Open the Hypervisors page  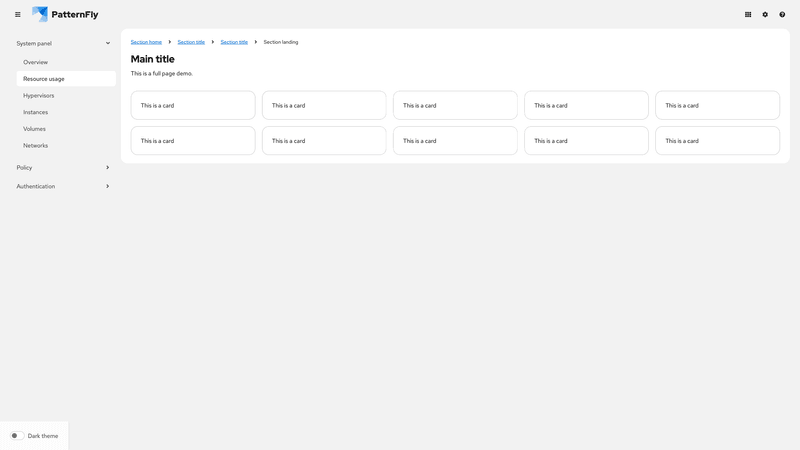coord(39,96)
